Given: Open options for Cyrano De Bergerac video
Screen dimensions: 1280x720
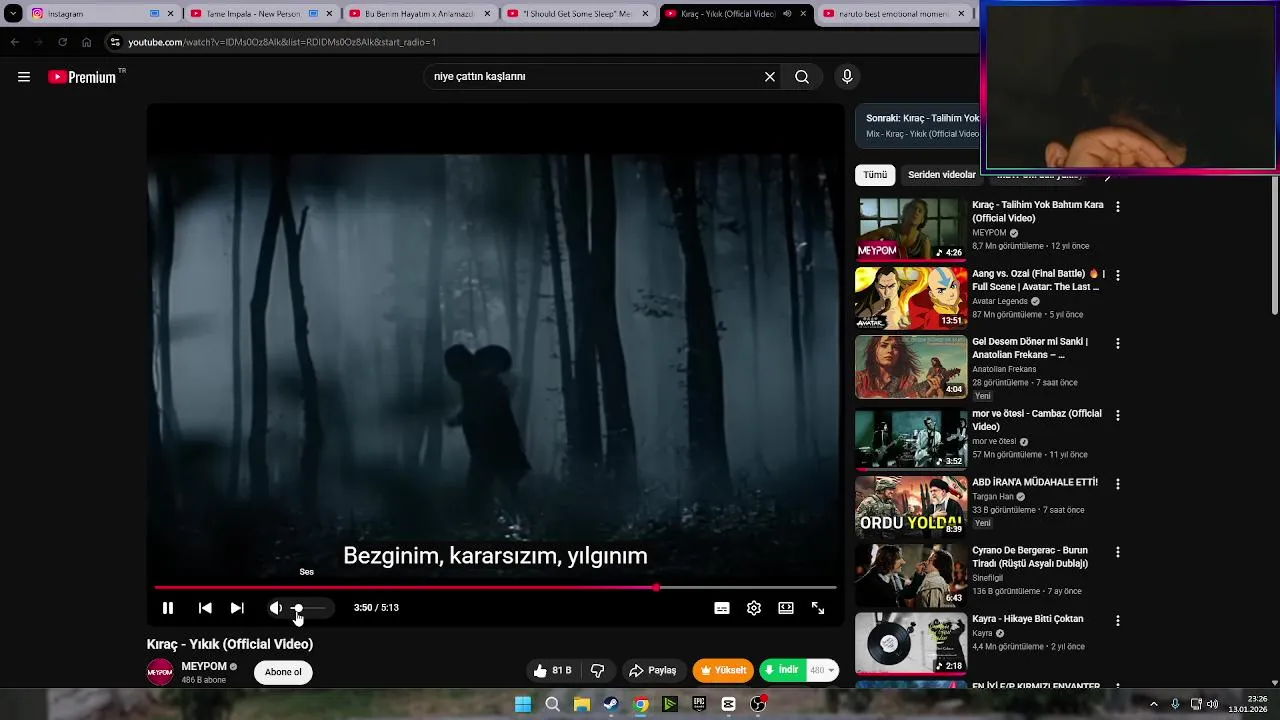Looking at the screenshot, I should click(x=1118, y=552).
